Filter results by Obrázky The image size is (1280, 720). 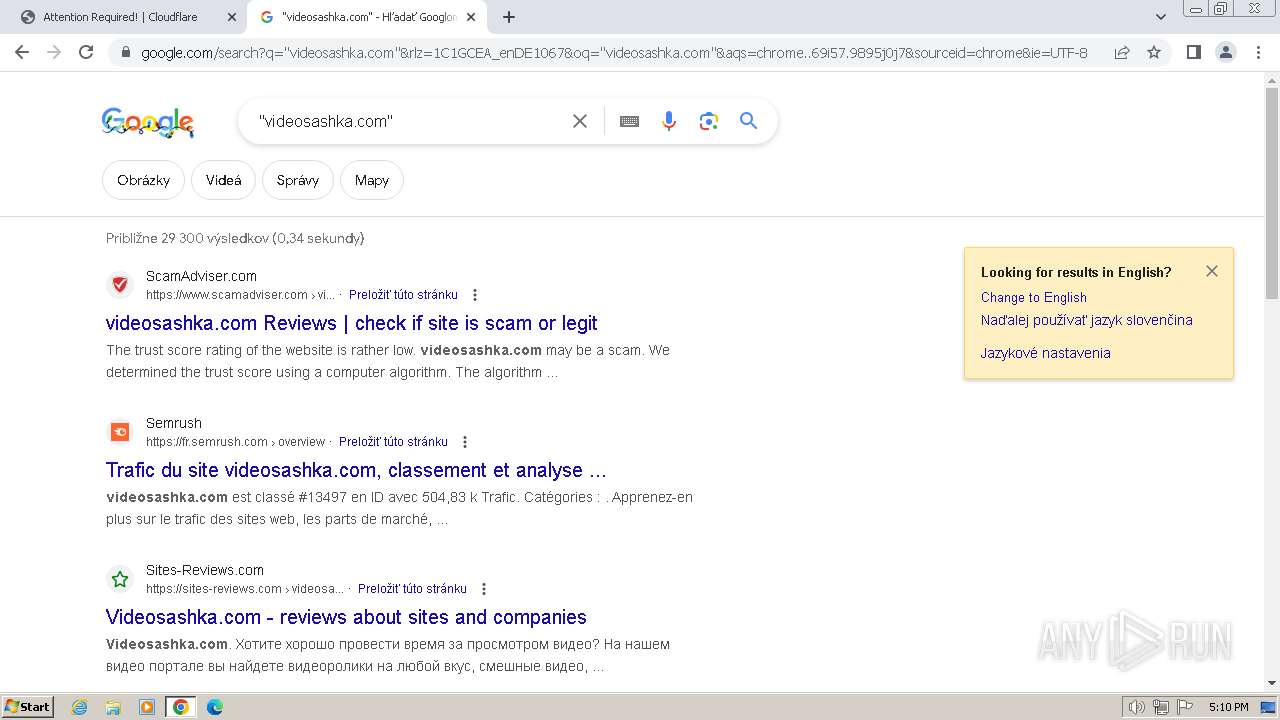[x=143, y=180]
